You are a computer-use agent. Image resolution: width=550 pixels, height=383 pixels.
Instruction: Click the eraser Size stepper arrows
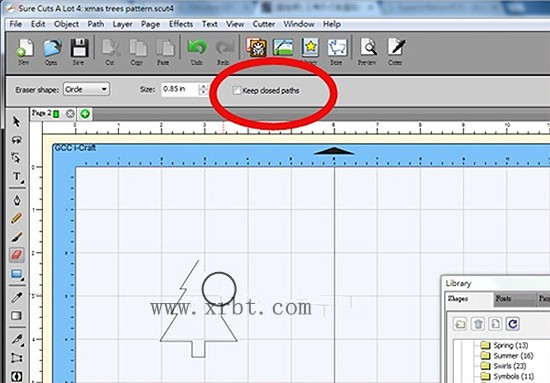tap(202, 89)
